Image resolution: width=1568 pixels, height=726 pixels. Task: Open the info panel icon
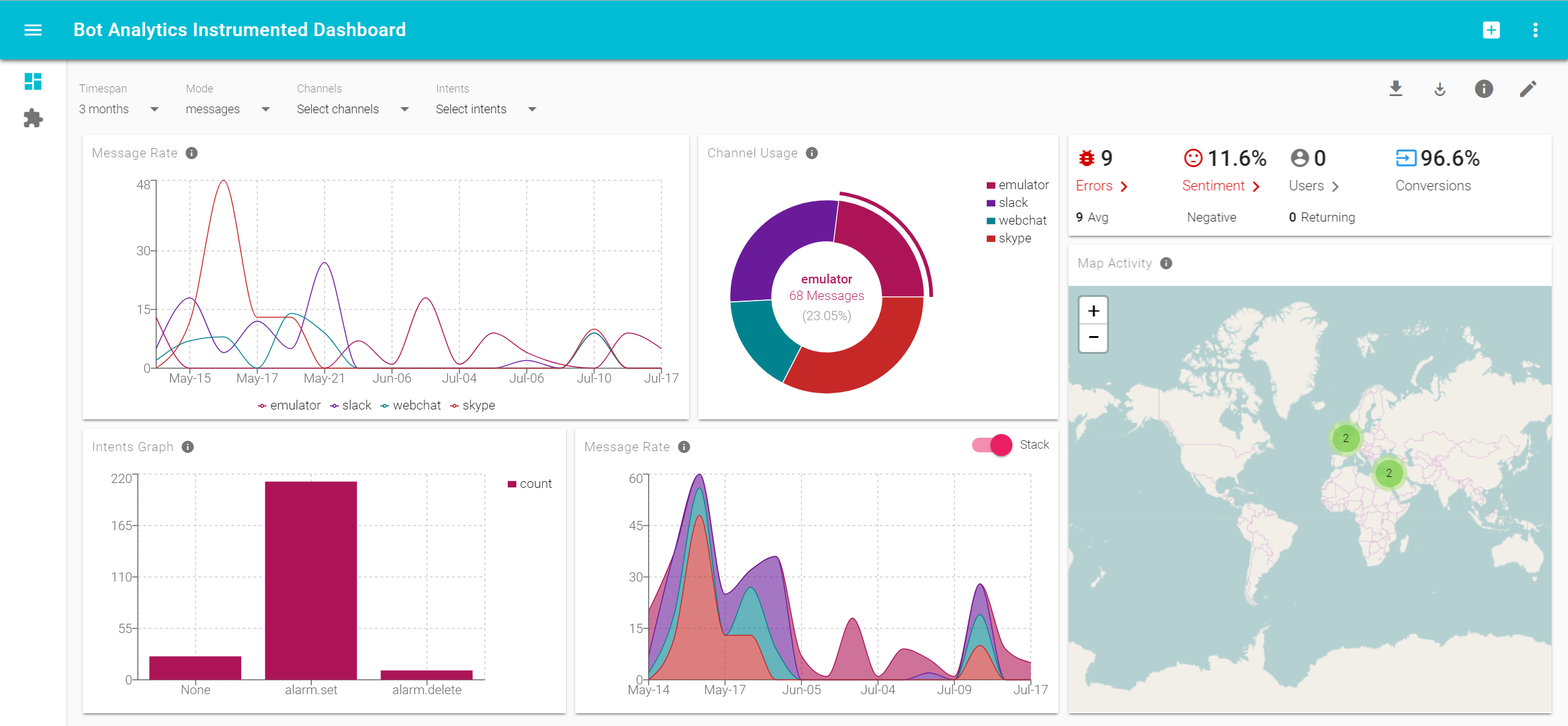point(1483,90)
